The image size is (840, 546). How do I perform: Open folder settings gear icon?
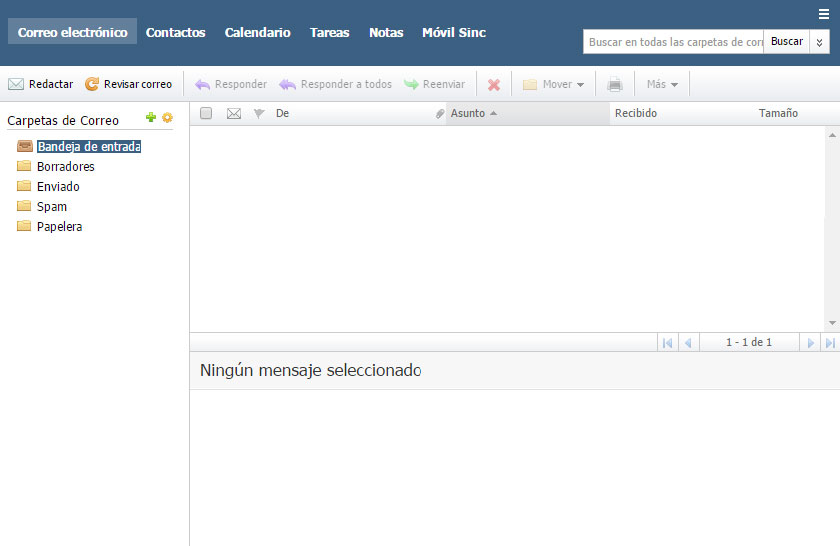(x=168, y=117)
